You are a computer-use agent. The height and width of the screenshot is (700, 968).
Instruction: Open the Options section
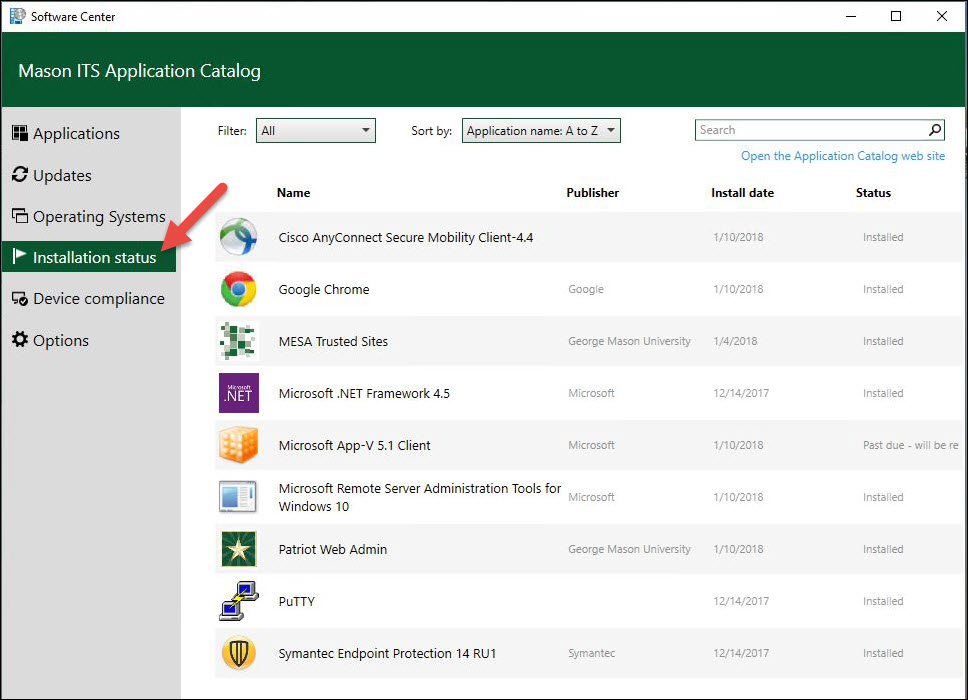tap(61, 341)
